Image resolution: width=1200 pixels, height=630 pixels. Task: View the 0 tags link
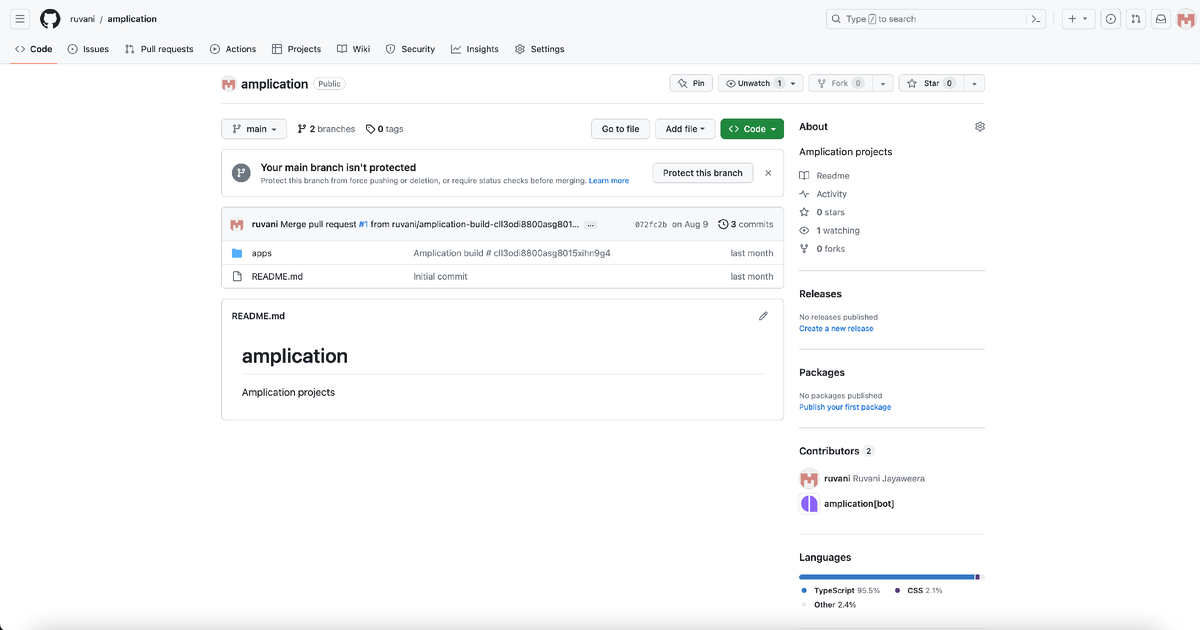pyautogui.click(x=385, y=129)
